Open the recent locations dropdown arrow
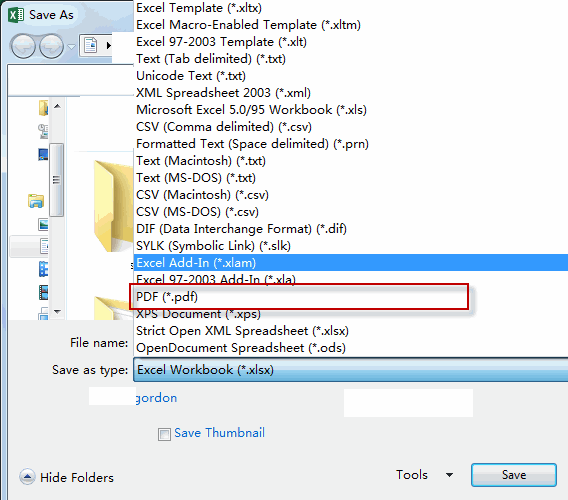 point(71,46)
